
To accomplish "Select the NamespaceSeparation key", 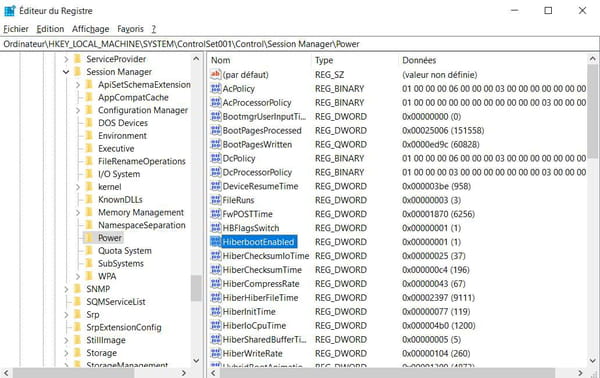I will tap(142, 225).
